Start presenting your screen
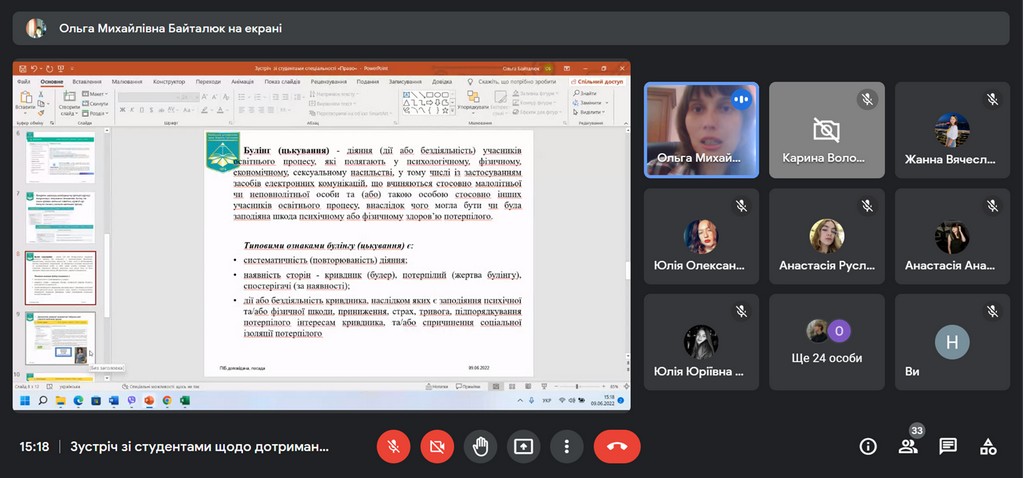Viewport: 1024px width, 478px height. [x=523, y=446]
